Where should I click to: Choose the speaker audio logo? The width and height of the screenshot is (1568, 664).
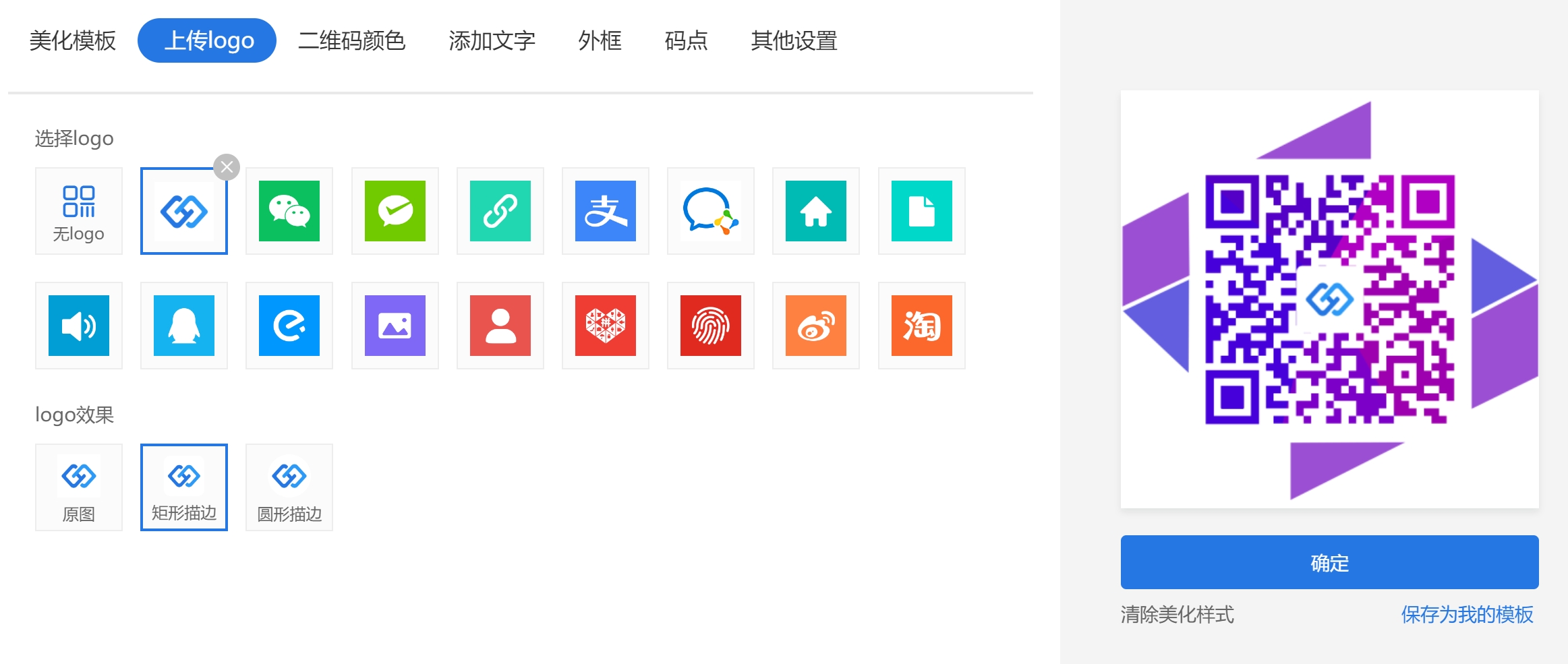click(x=79, y=326)
